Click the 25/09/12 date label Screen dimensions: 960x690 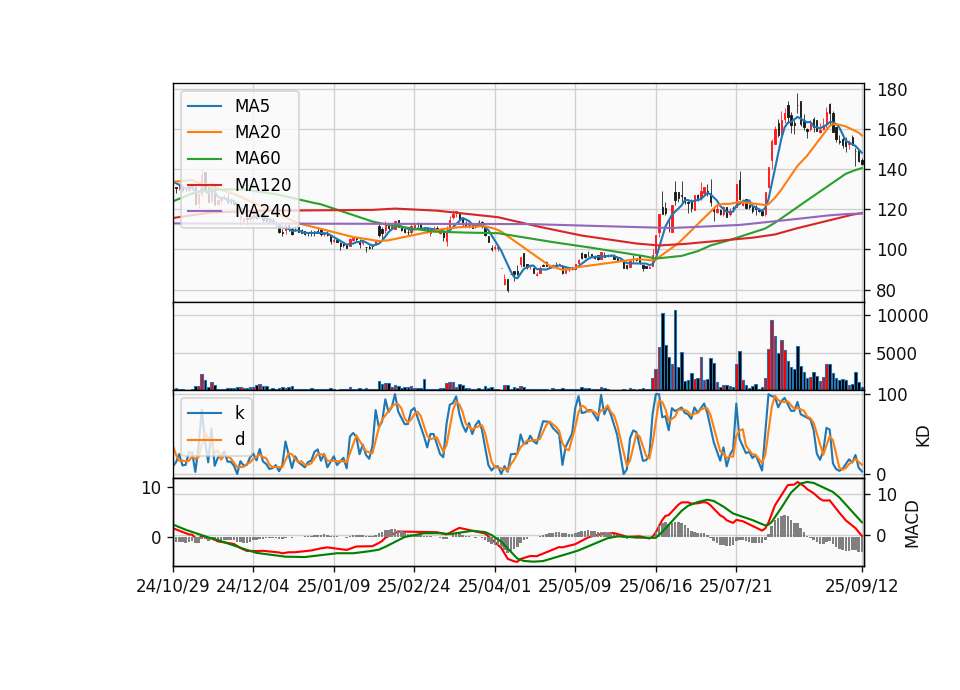(862, 586)
